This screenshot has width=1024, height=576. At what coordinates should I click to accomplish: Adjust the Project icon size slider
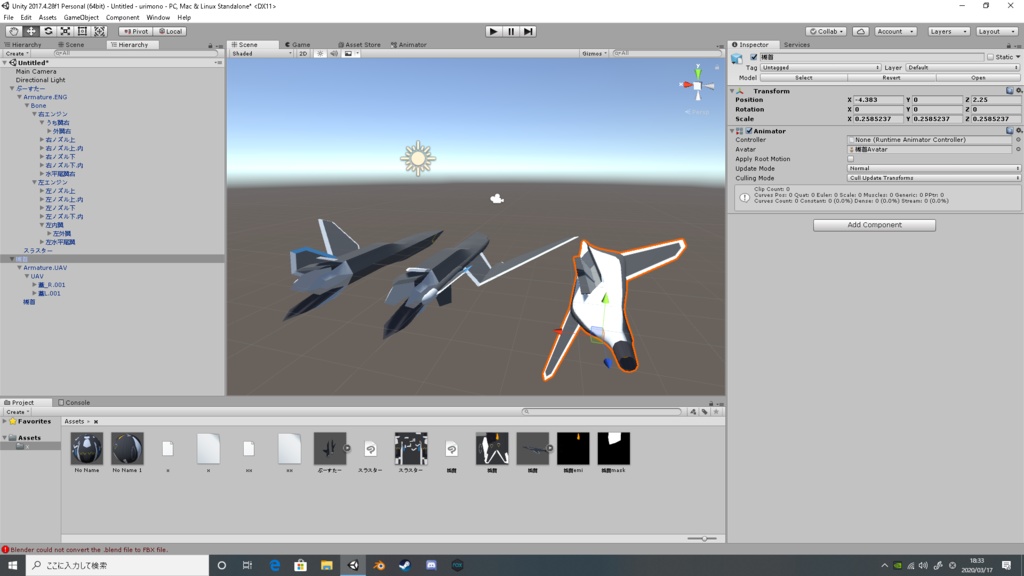click(x=702, y=539)
